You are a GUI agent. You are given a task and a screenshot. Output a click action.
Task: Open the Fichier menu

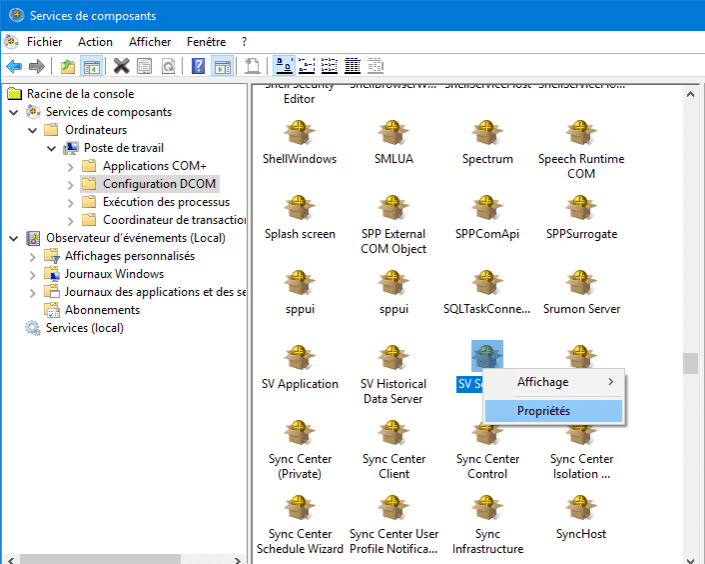pyautogui.click(x=44, y=42)
